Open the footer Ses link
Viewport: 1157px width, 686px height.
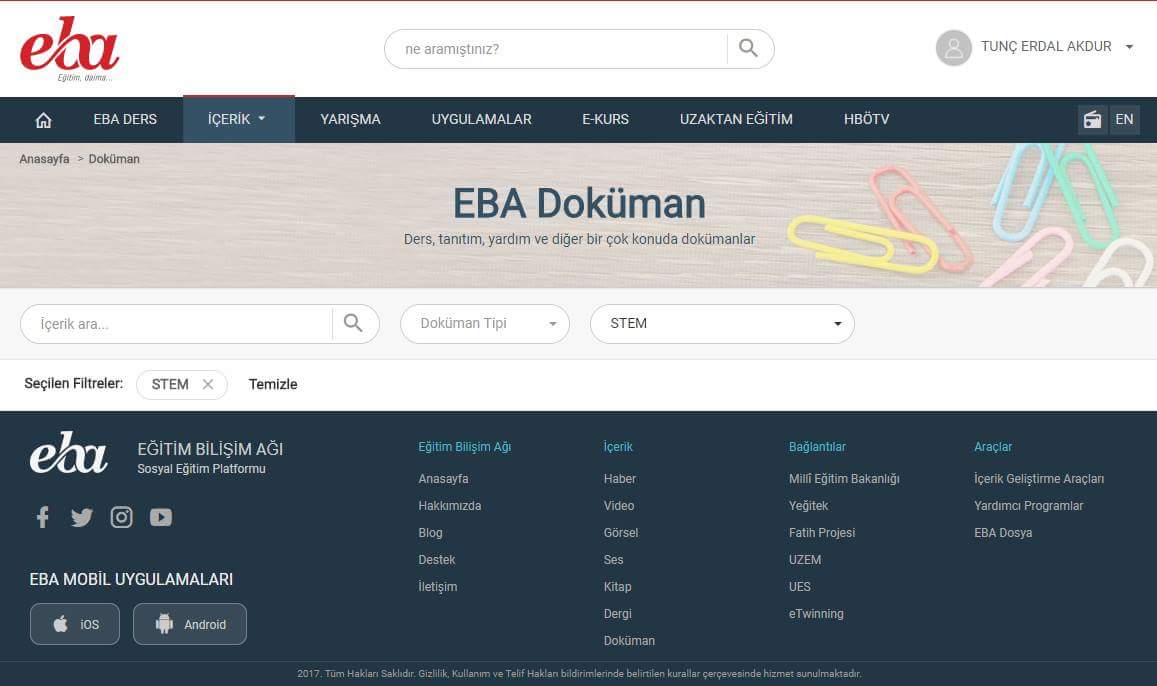click(x=613, y=560)
